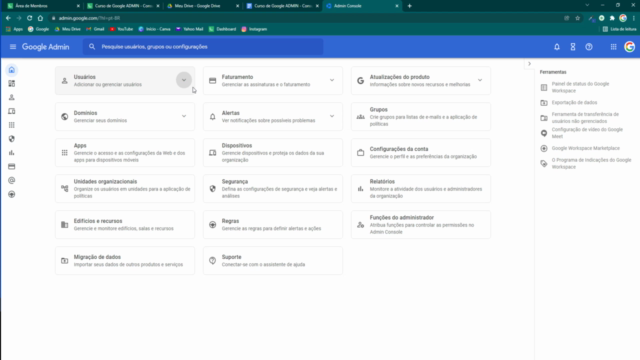Open the Relatórios card
This screenshot has height=360, width=640.
click(421, 189)
